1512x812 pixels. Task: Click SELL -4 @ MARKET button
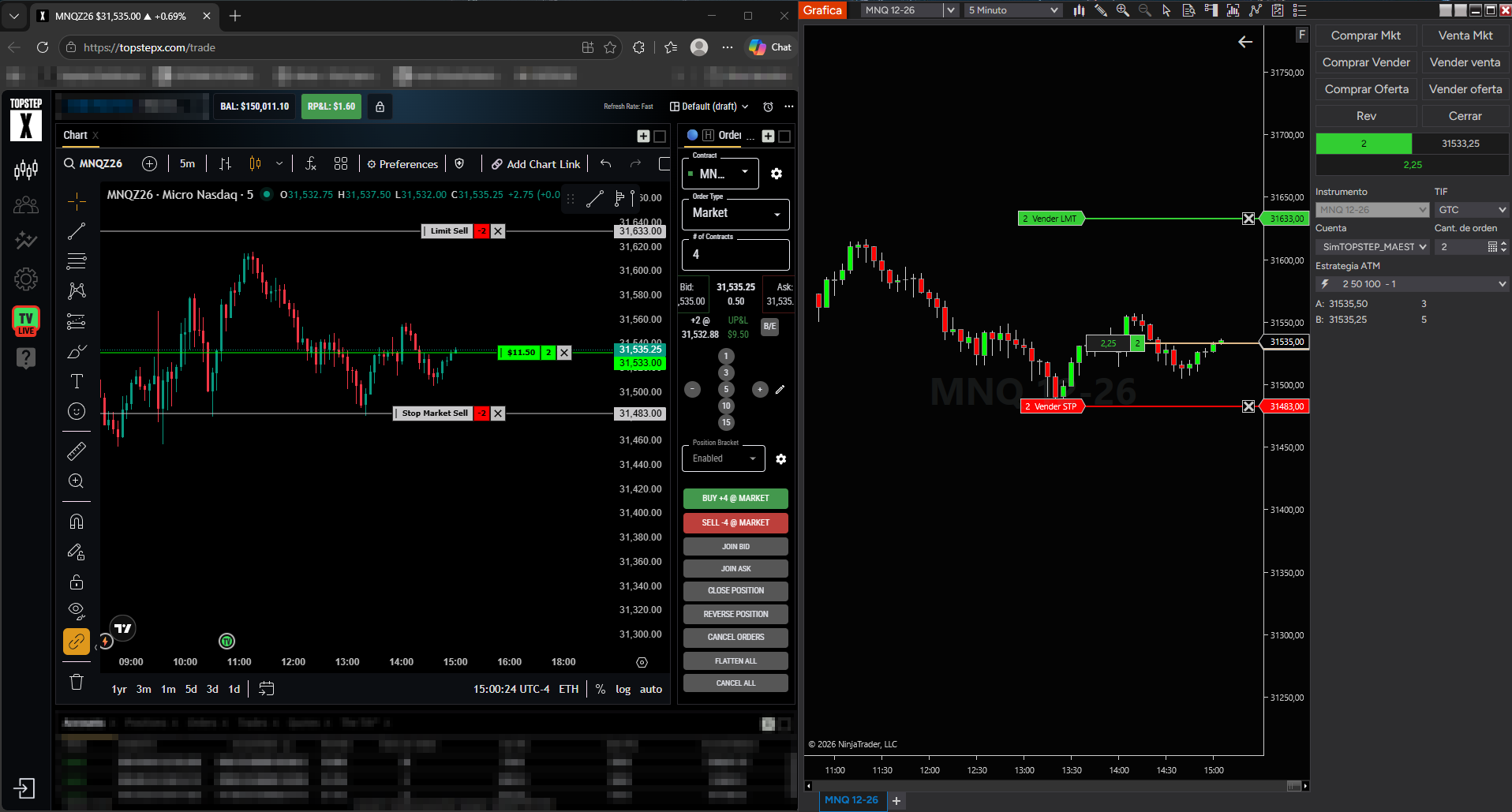point(735,523)
